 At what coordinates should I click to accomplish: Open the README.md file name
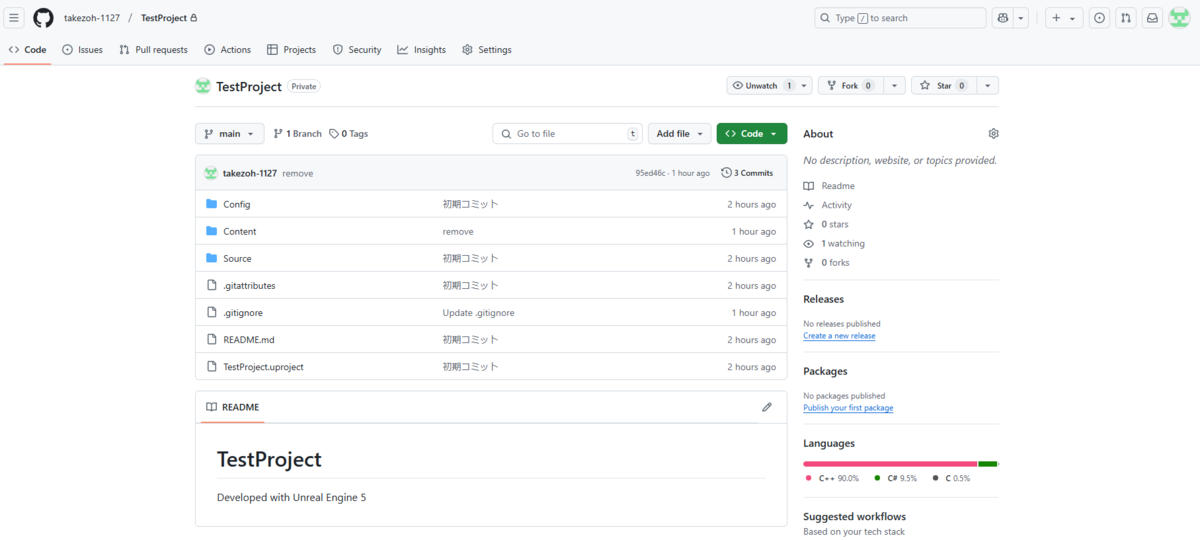[x=249, y=339]
